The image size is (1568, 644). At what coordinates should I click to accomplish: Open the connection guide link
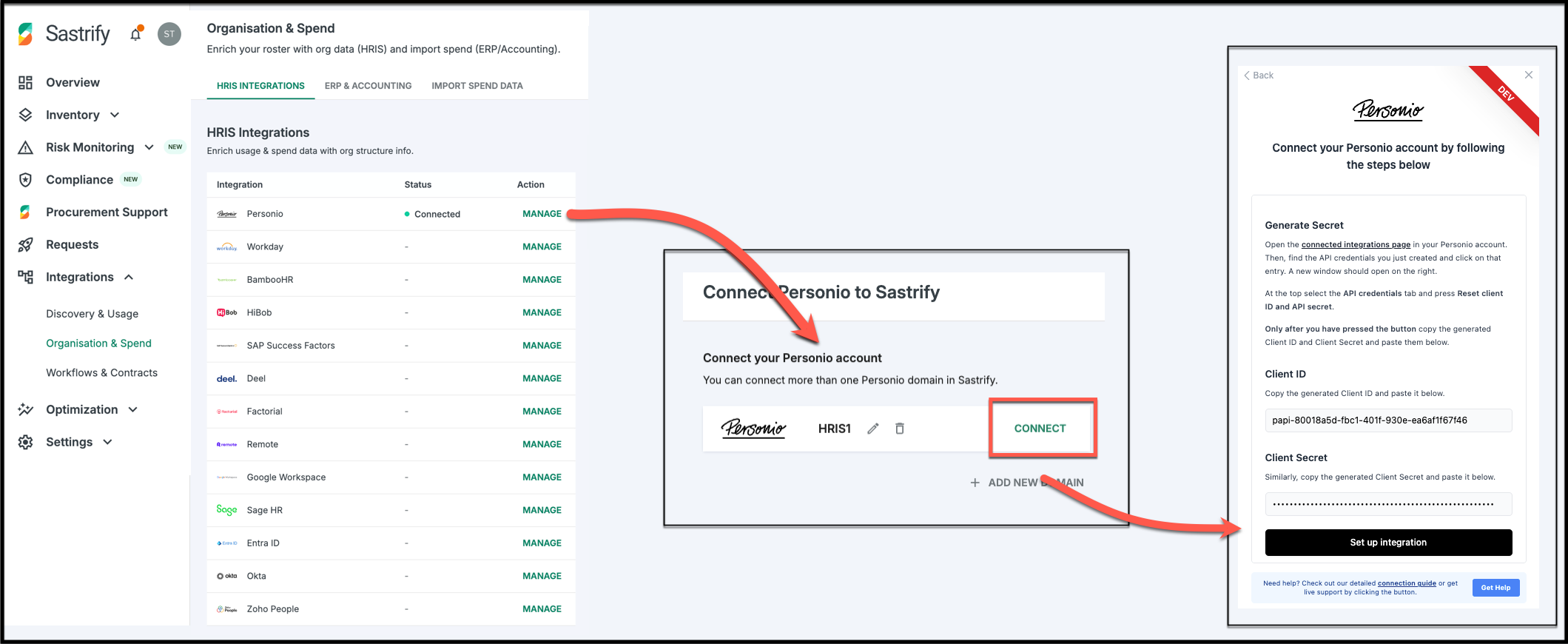[x=1407, y=583]
